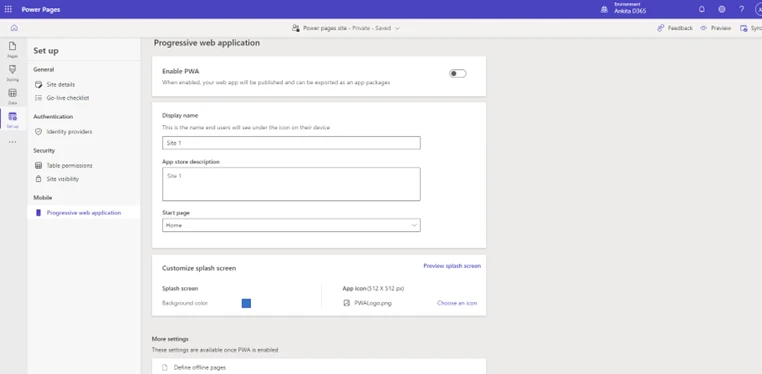
Task: Open Site visibility menu item
Action: coord(63,179)
